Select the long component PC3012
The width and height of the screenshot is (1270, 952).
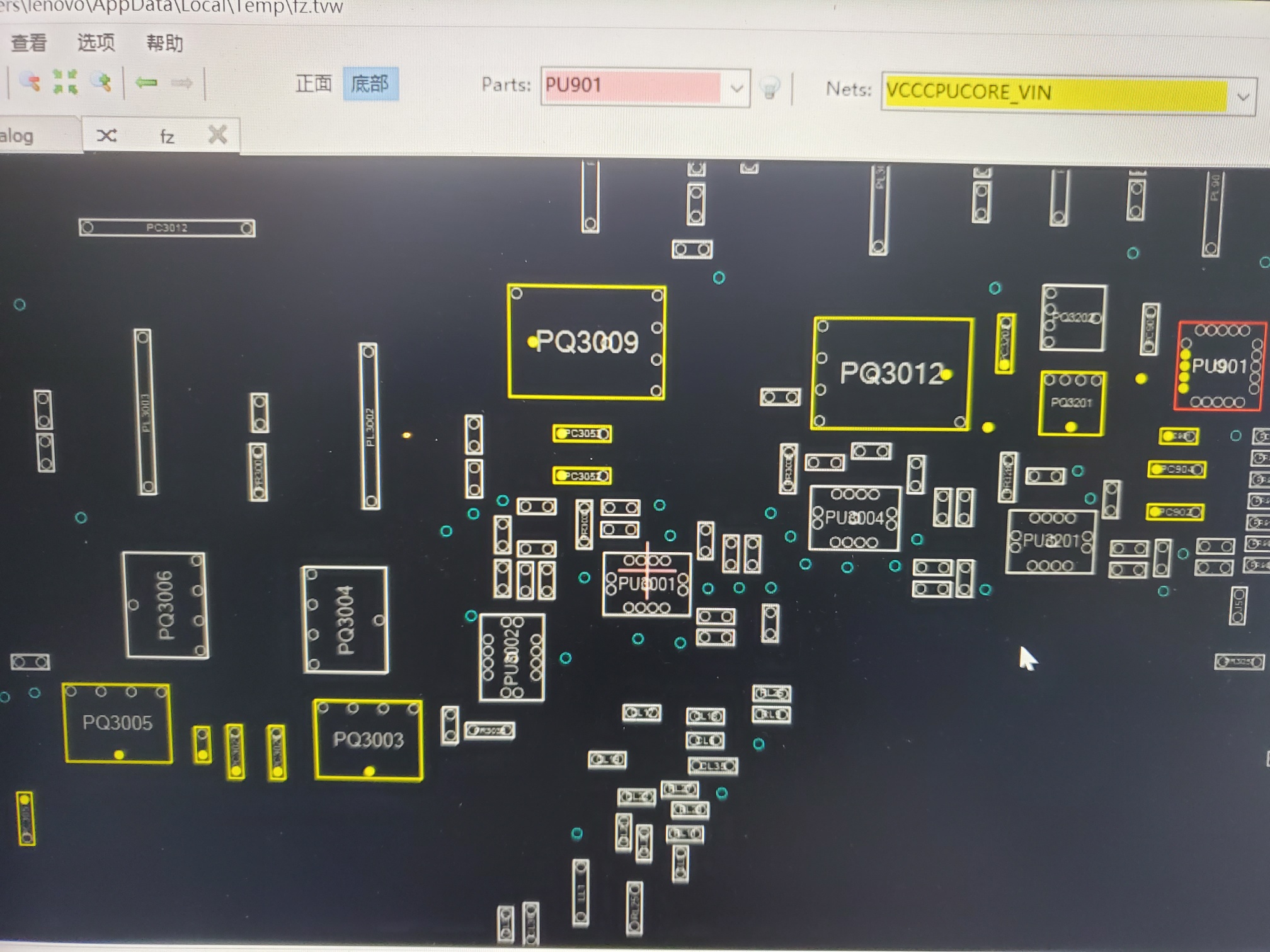tap(167, 227)
